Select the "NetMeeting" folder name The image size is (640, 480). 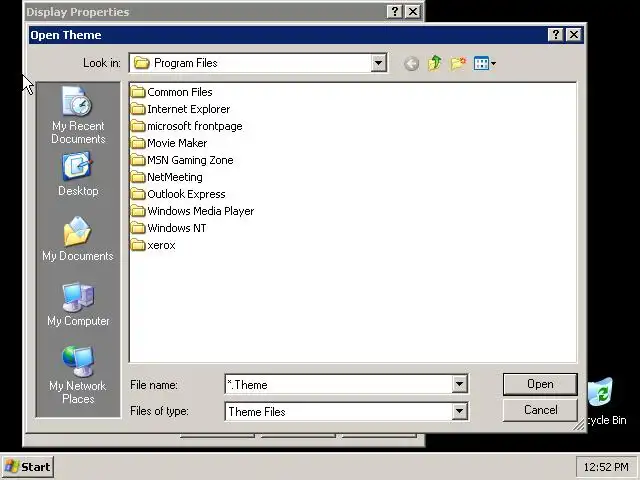[175, 177]
